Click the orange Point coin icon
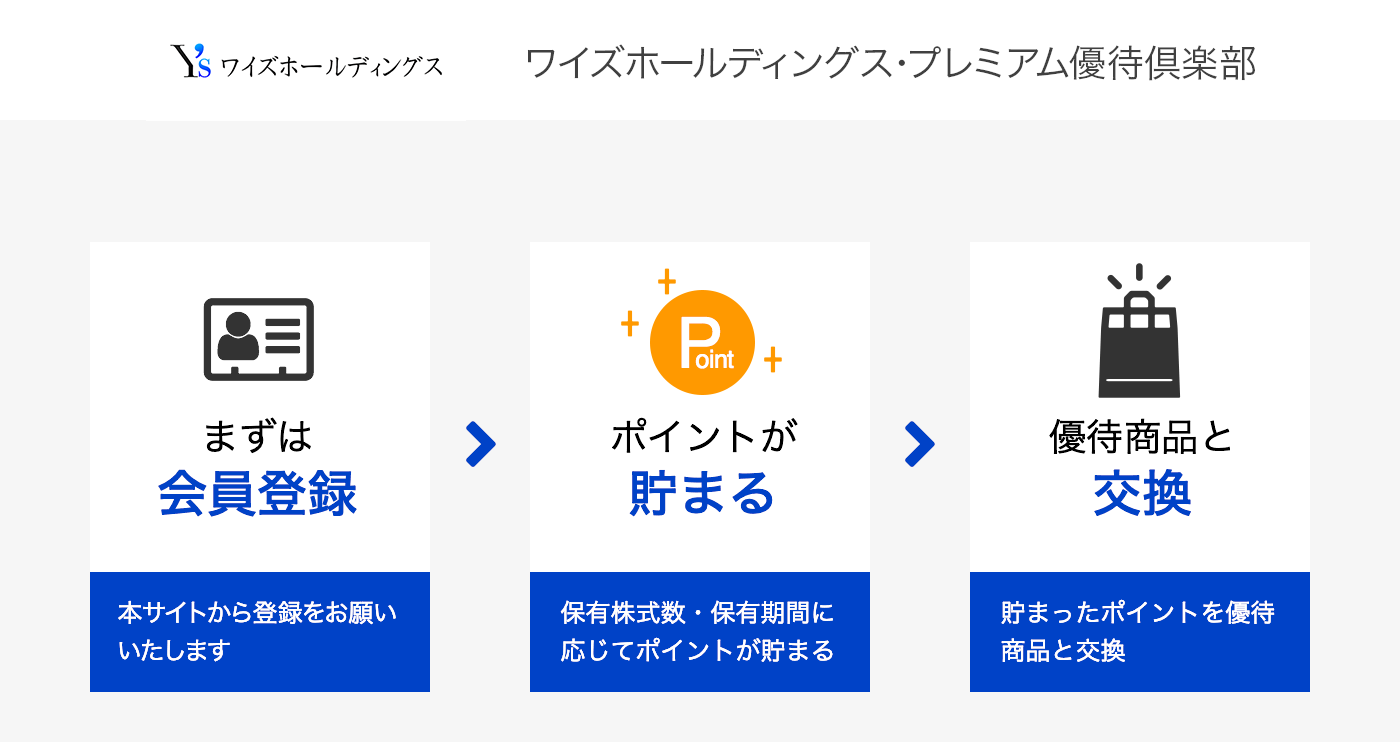Screen dimensions: 1400x742 point(701,343)
